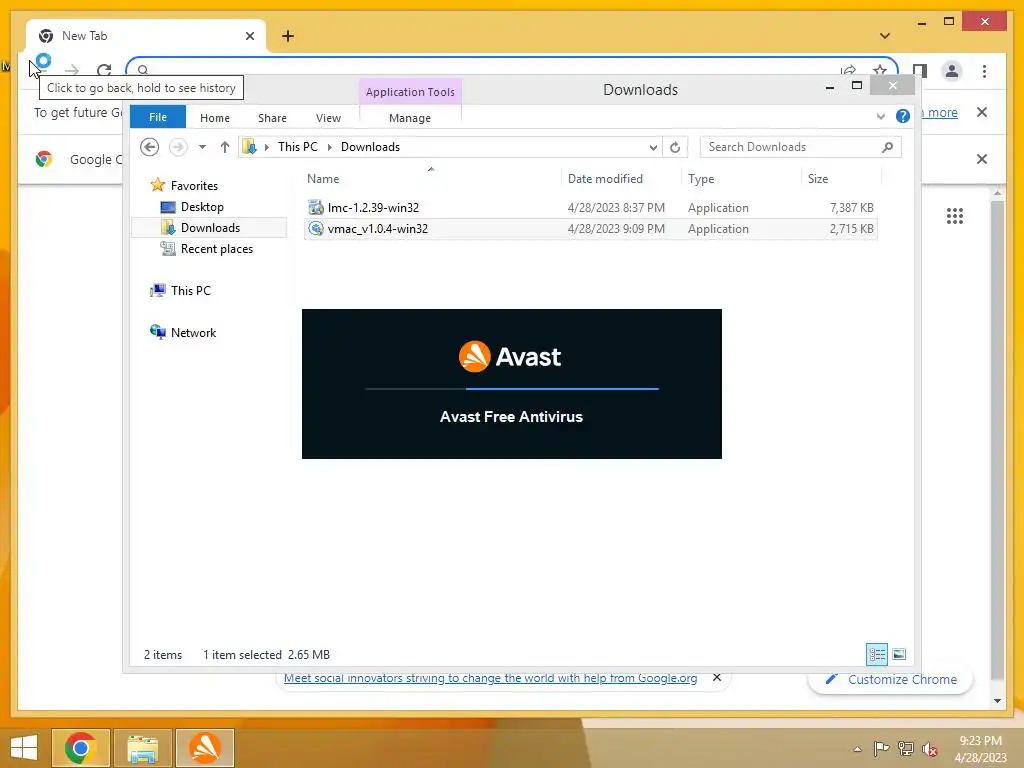Open the Windows Start button
Screen dimensions: 1024x768
pyautogui.click(x=24, y=748)
